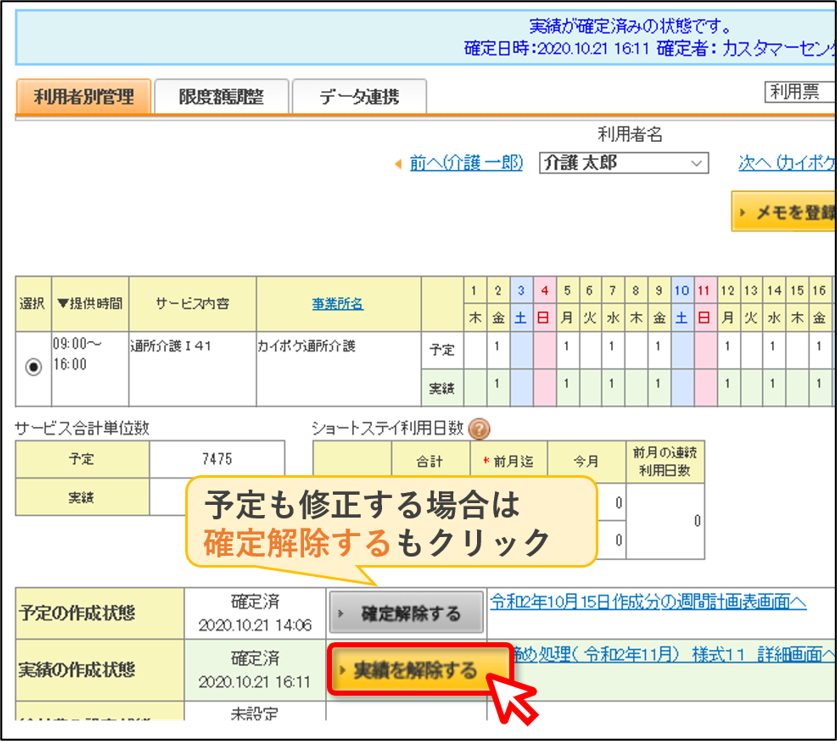
Task: Click the 予定 cell for day 5
Action: [x=567, y=350]
